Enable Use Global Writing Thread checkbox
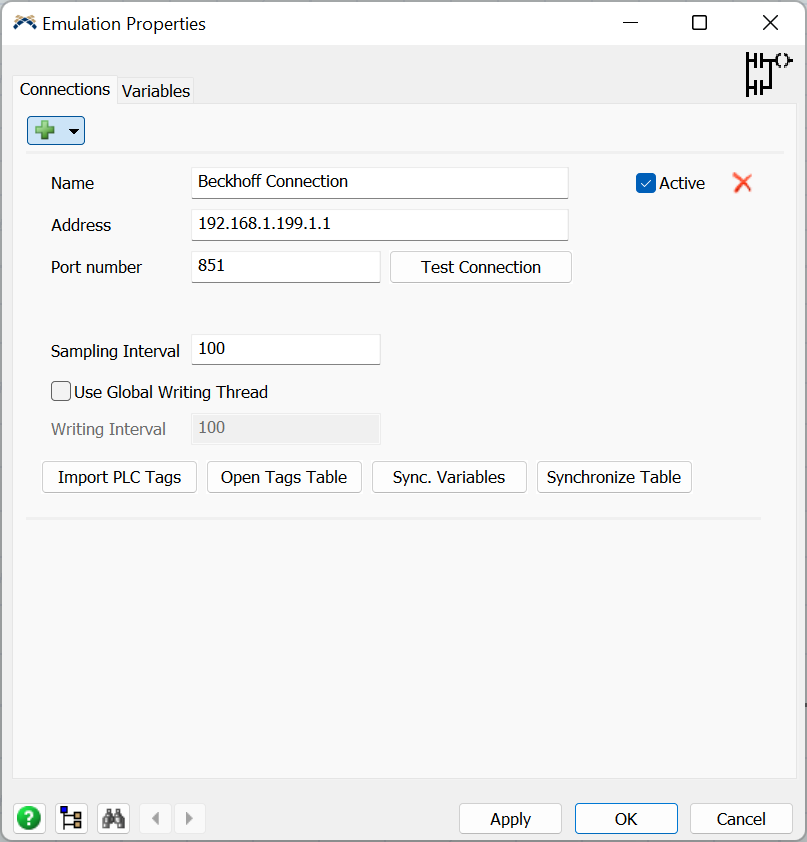807x842 pixels. coord(61,392)
